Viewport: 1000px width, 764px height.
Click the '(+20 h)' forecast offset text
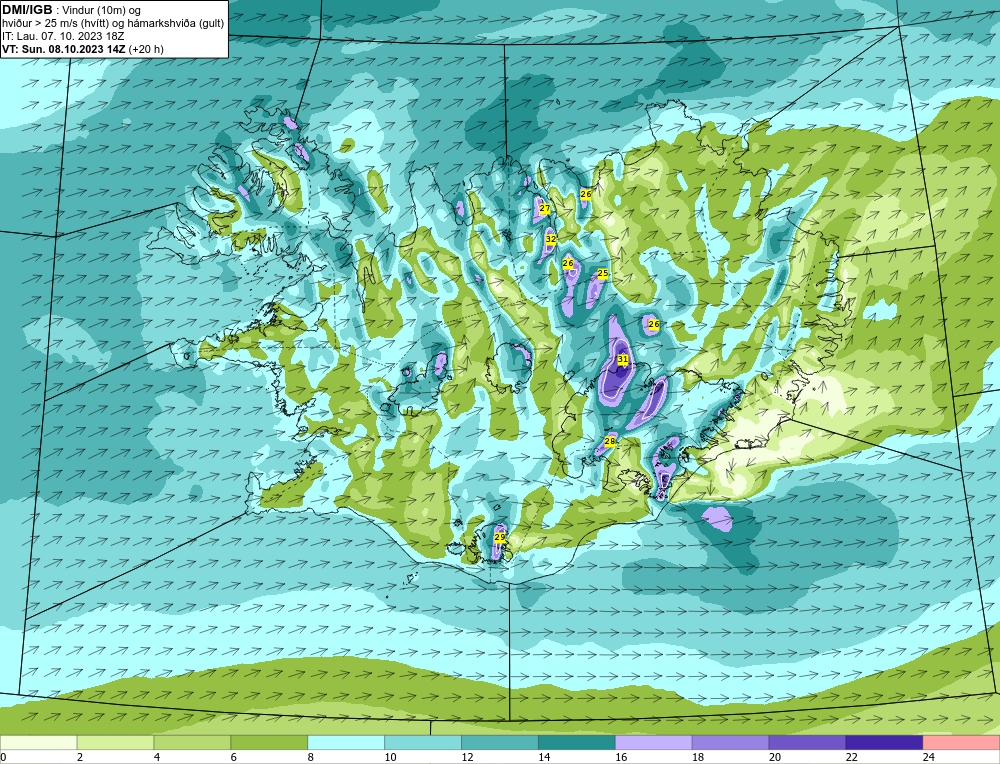(146, 49)
